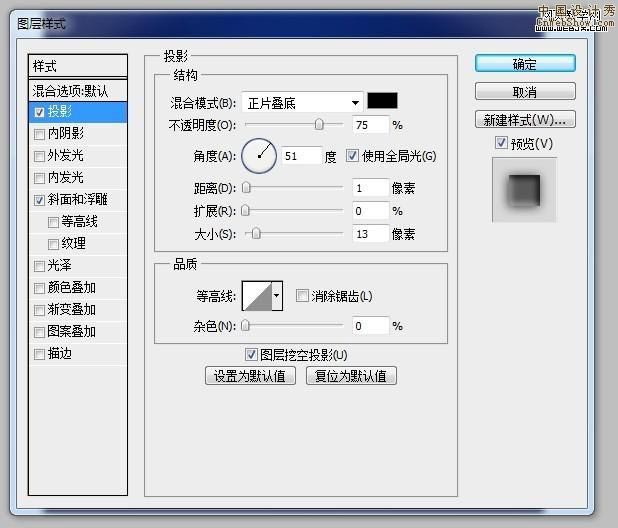Image resolution: width=618 pixels, height=528 pixels.
Task: Click the size value field 13
Action: coord(370,234)
